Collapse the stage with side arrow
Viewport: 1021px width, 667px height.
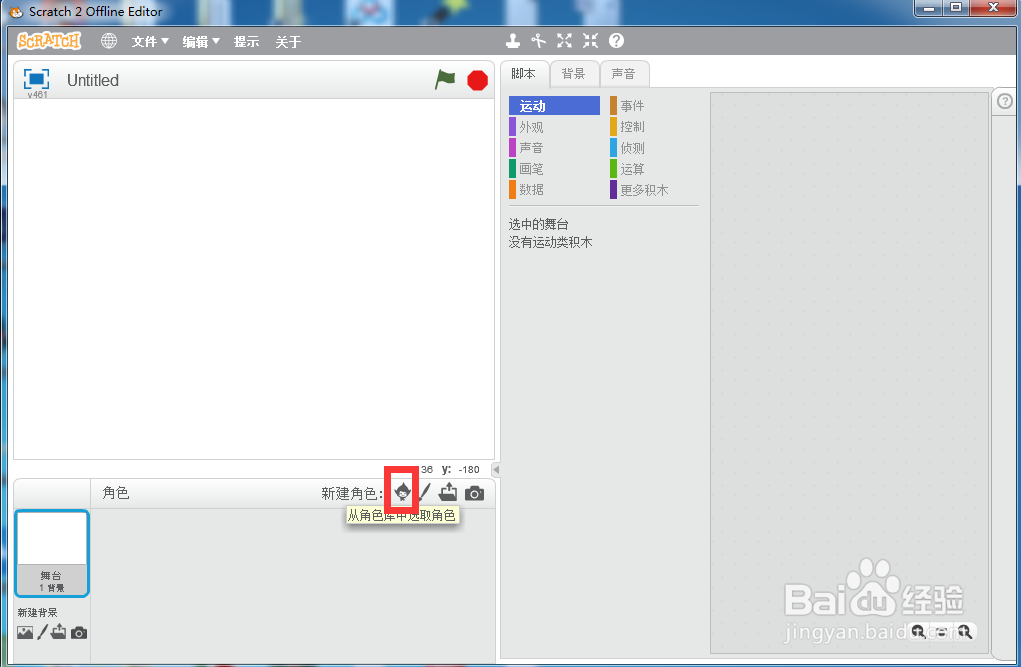click(496, 470)
